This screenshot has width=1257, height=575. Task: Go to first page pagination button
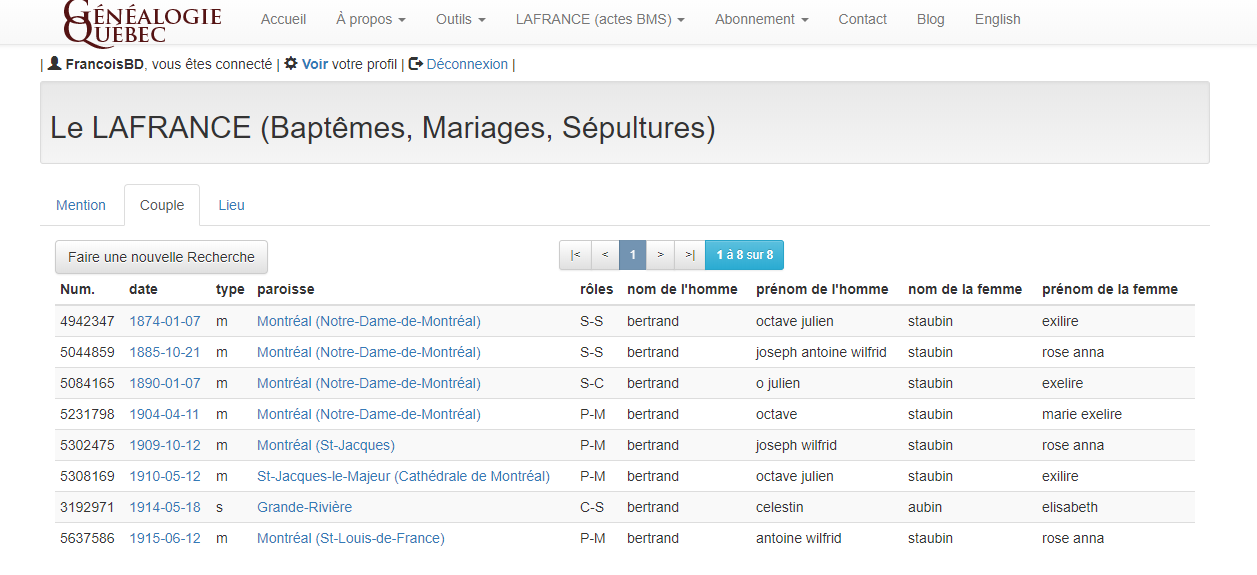575,255
